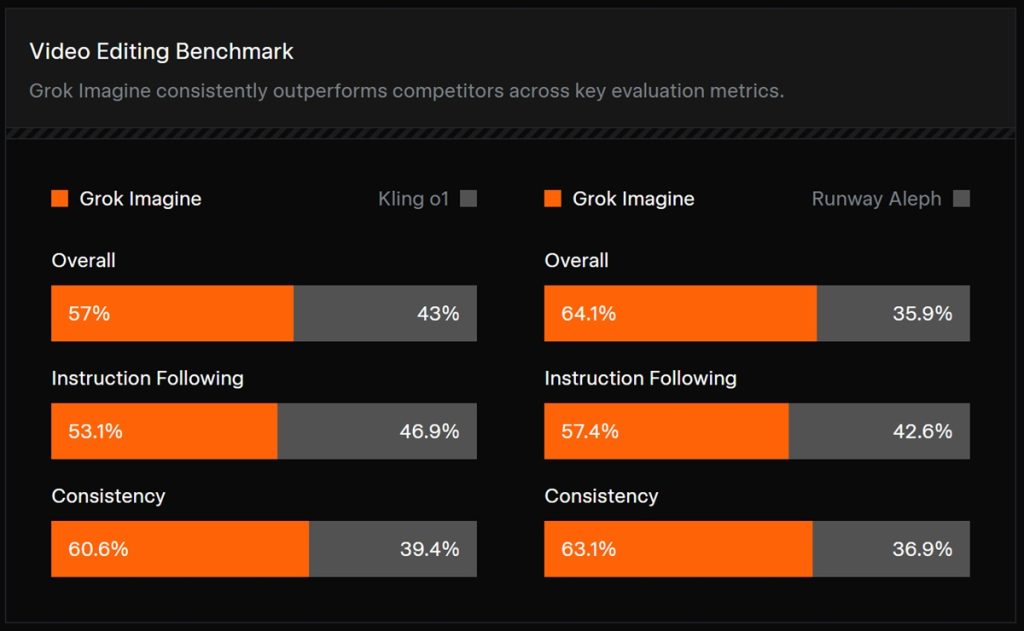The image size is (1024, 631).
Task: Click the gray Kling o1 legend swatch
Action: (468, 199)
